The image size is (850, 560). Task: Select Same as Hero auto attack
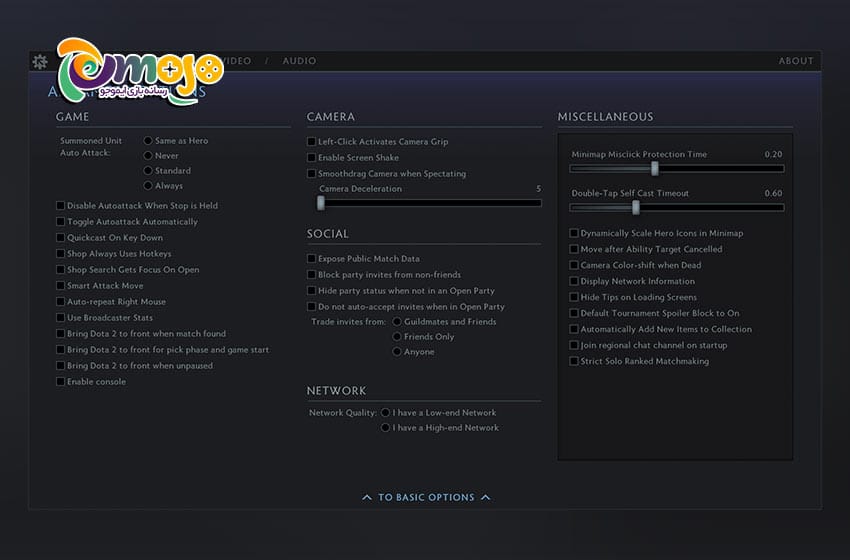point(148,140)
